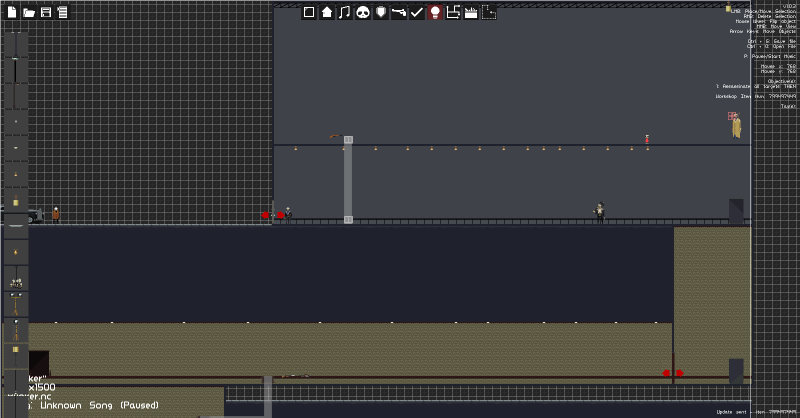Open the checkmark objectives category
800x418 pixels.
click(417, 12)
